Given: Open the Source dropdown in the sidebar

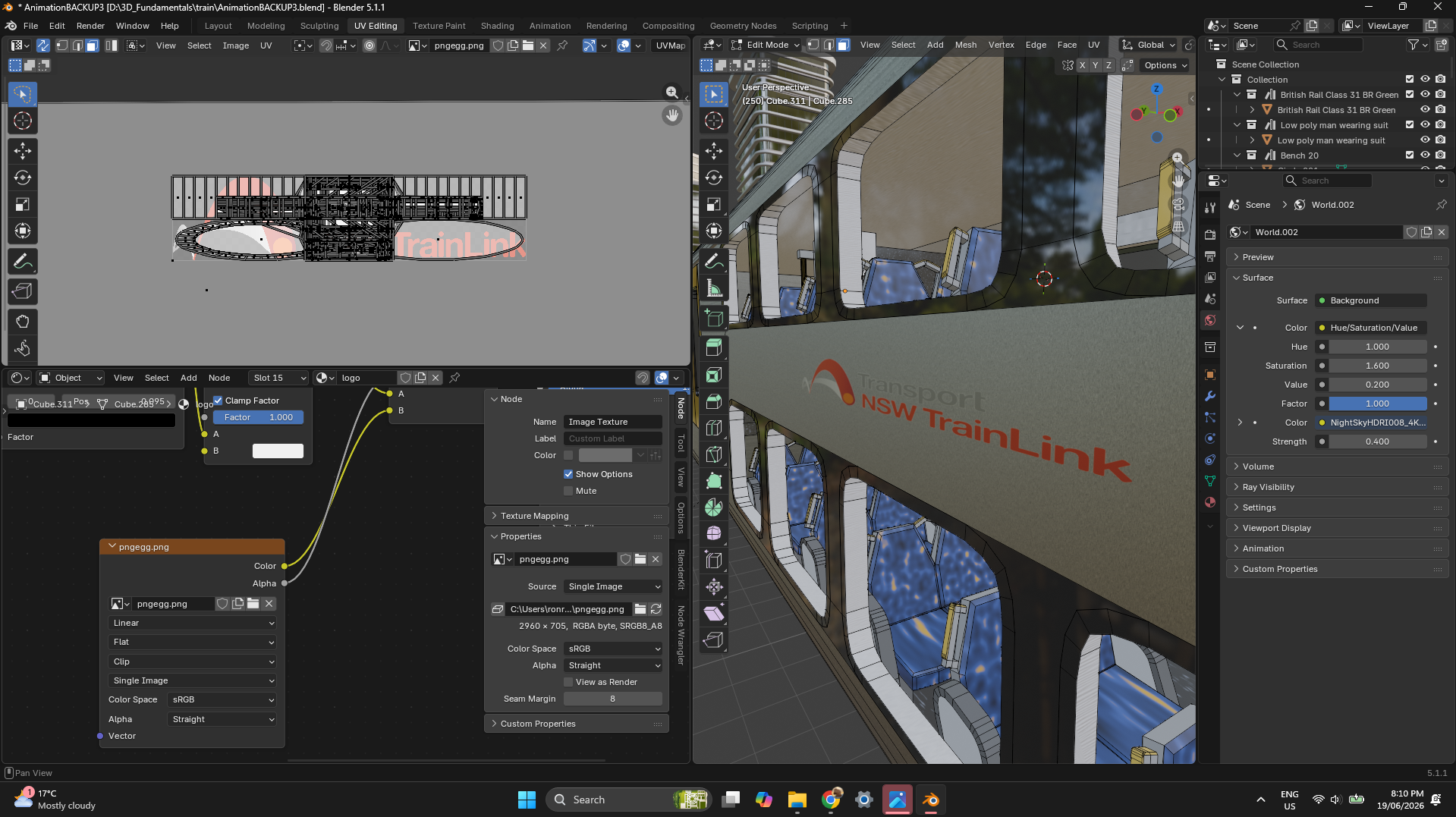Looking at the screenshot, I should (x=613, y=586).
